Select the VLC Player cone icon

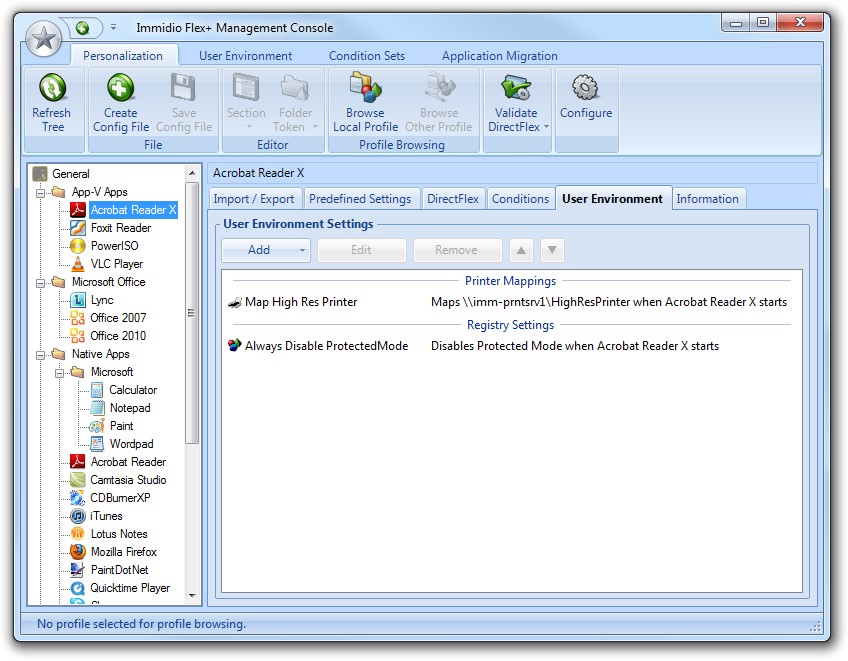[78, 264]
